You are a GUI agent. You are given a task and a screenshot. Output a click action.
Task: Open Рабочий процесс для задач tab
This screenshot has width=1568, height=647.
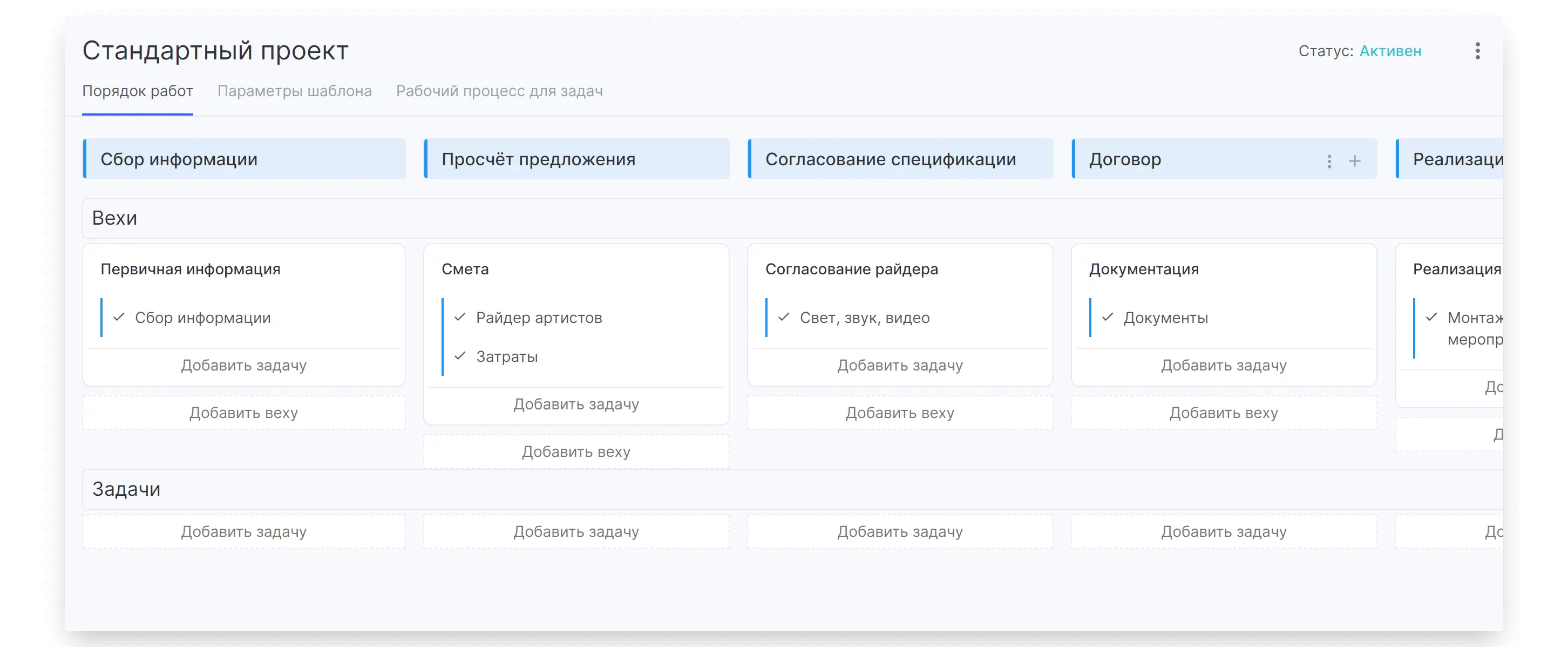coord(499,91)
